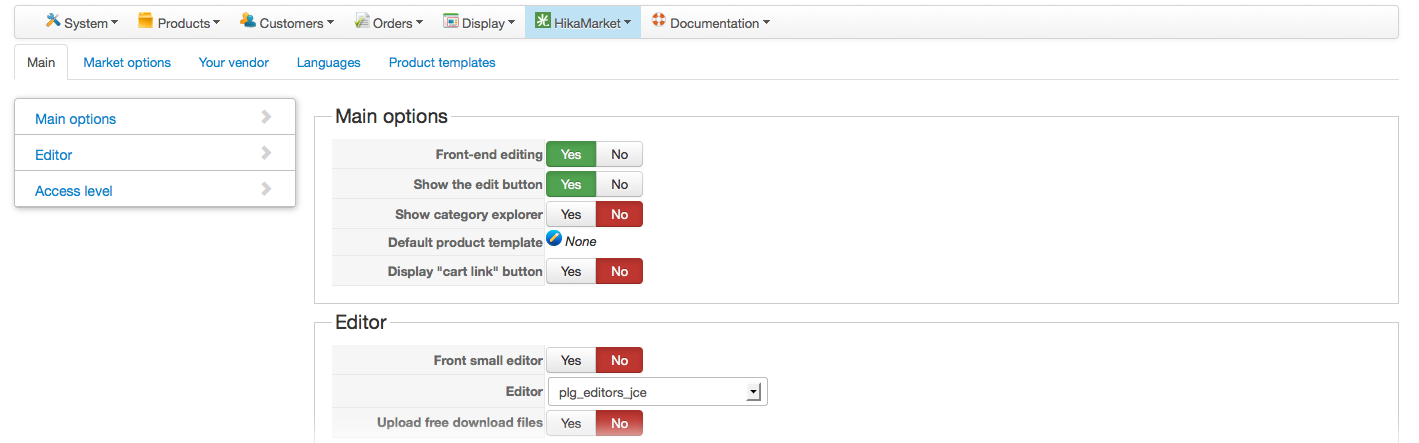The image size is (1419, 443).
Task: Expand the Main options sidebar arrow
Action: (x=266, y=118)
